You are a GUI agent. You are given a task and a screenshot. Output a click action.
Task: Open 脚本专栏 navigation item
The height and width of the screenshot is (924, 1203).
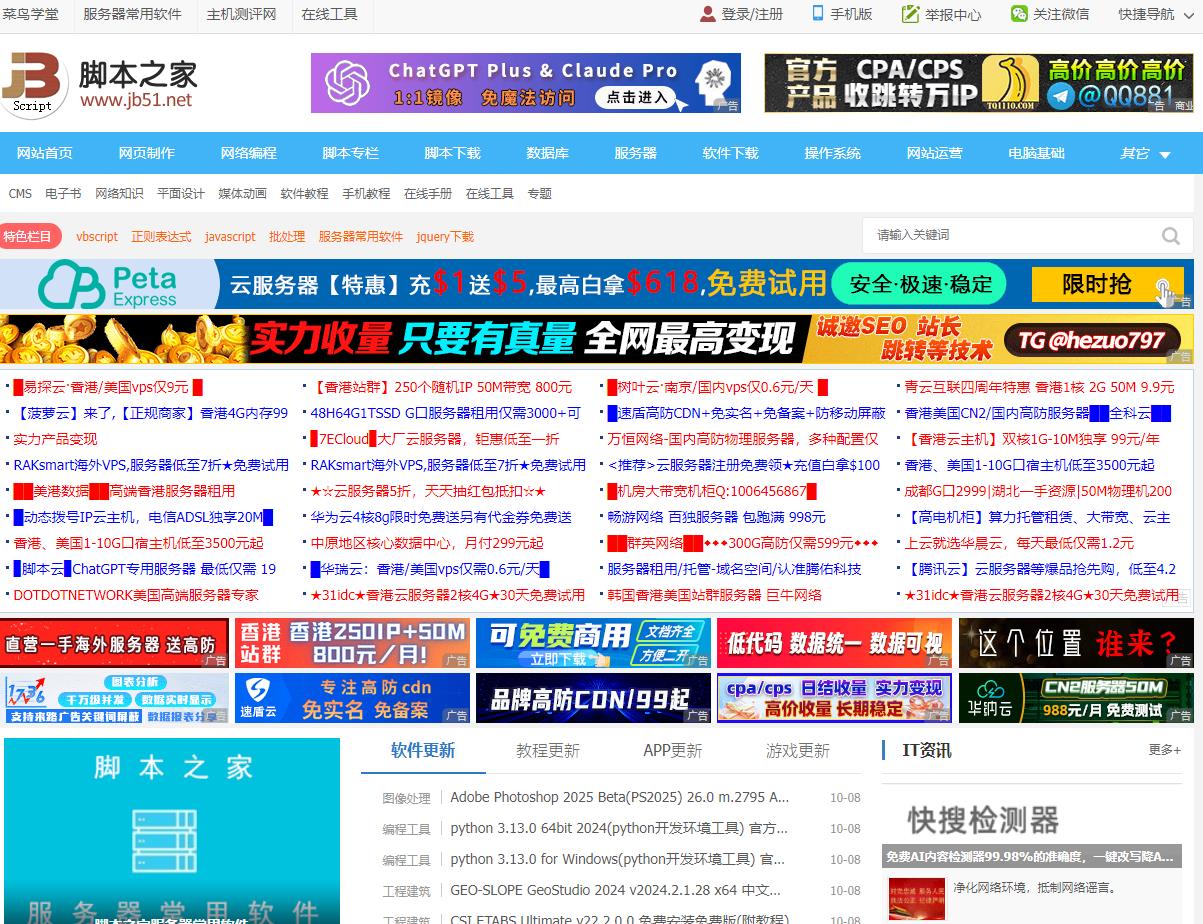(x=351, y=153)
